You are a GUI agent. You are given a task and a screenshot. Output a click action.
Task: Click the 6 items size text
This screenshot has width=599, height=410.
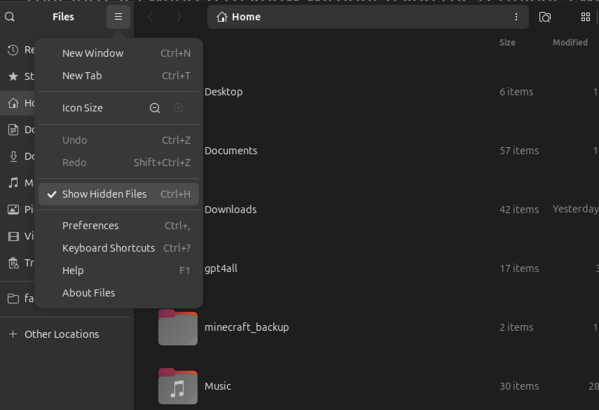click(516, 92)
